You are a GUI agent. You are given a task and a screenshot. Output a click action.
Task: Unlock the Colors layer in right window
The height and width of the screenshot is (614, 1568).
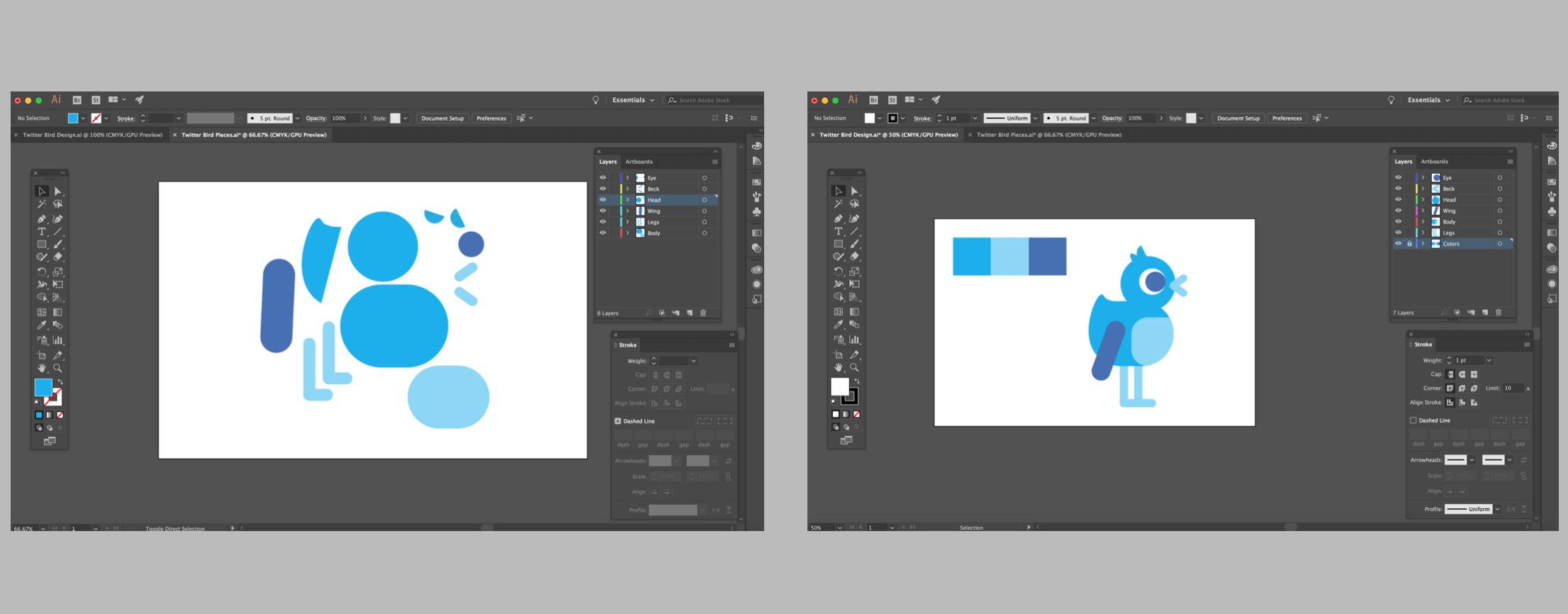(1409, 244)
